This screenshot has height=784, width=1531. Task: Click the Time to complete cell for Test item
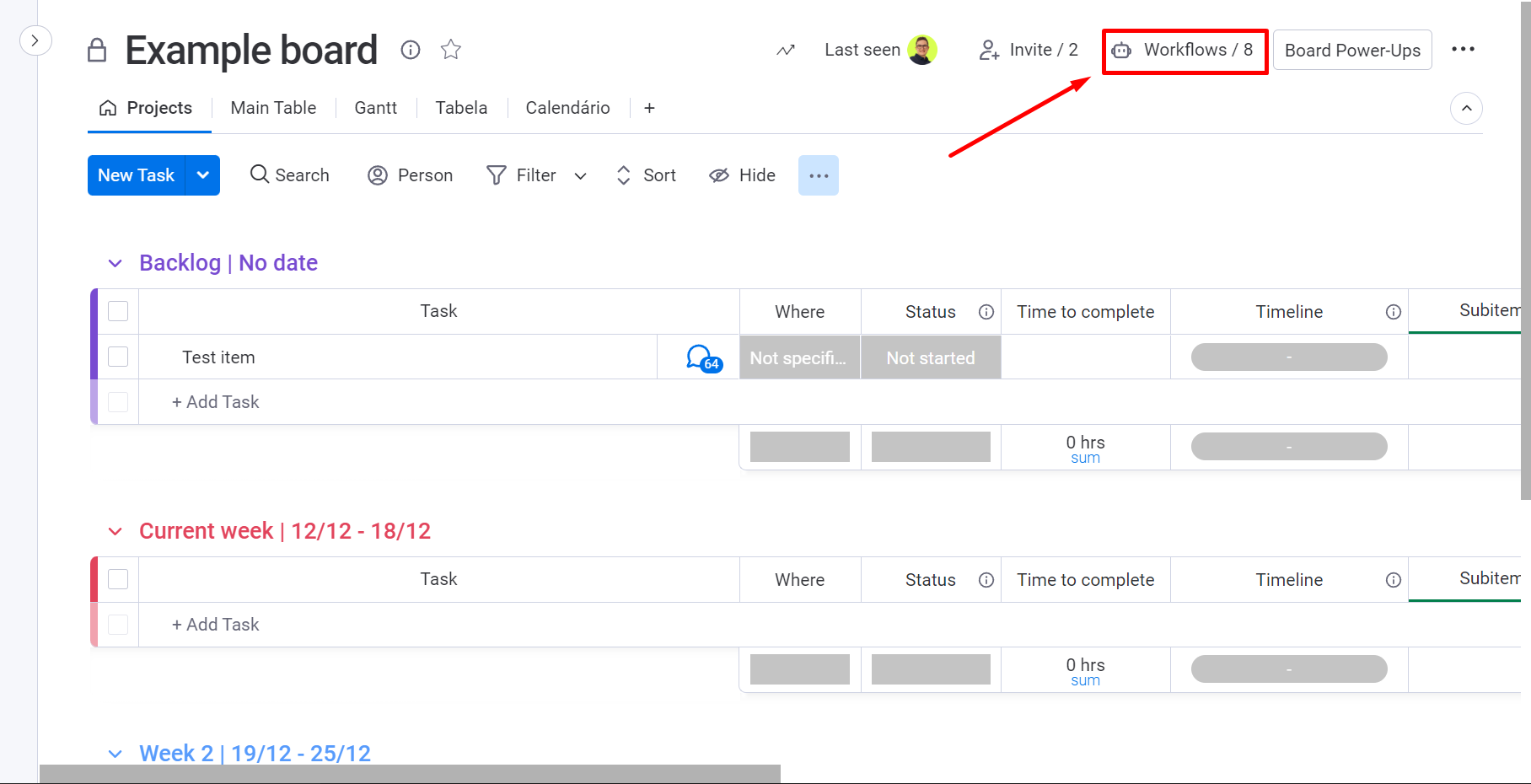tap(1086, 357)
